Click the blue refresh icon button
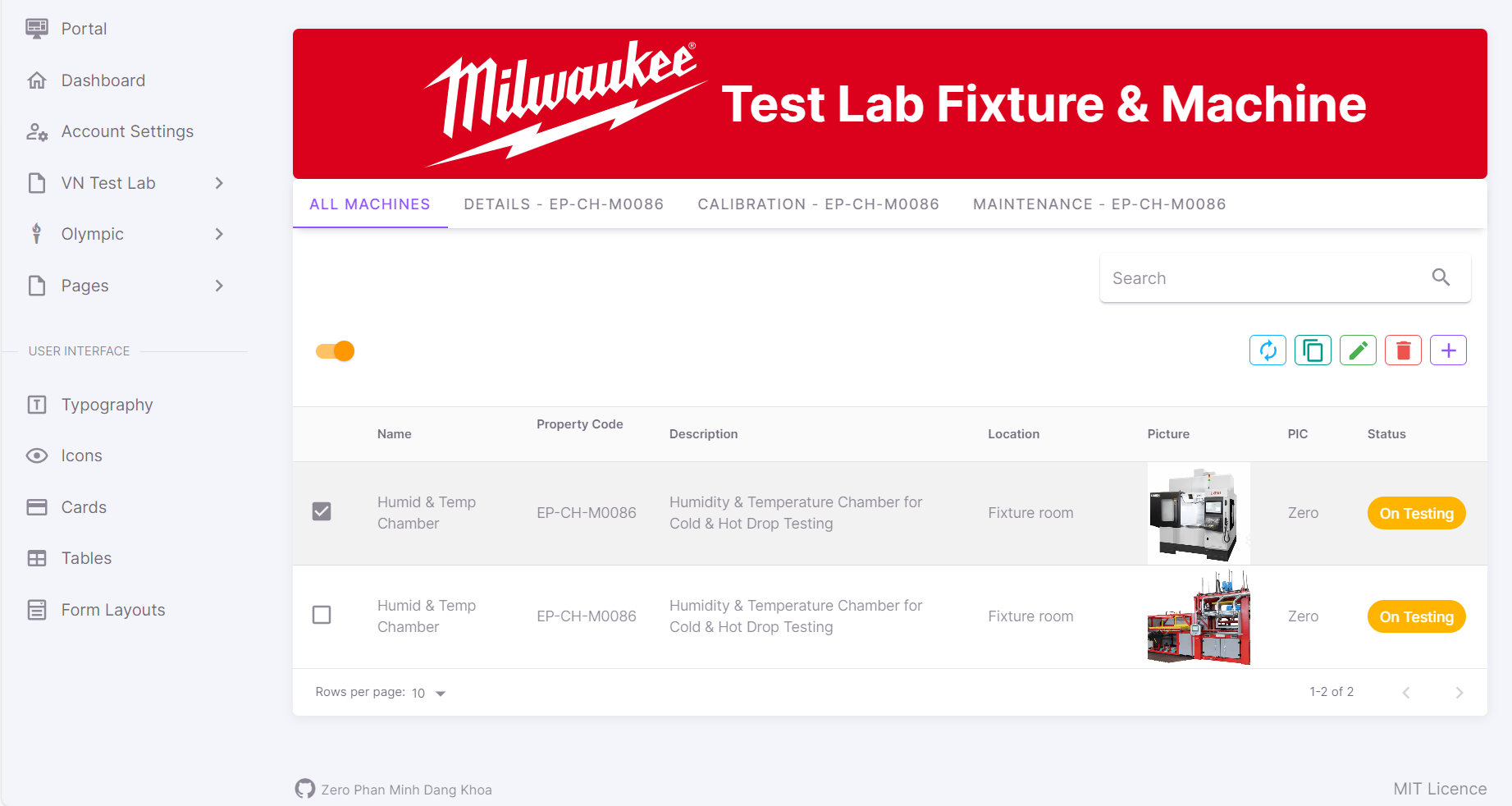This screenshot has height=806, width=1512. 1268,350
